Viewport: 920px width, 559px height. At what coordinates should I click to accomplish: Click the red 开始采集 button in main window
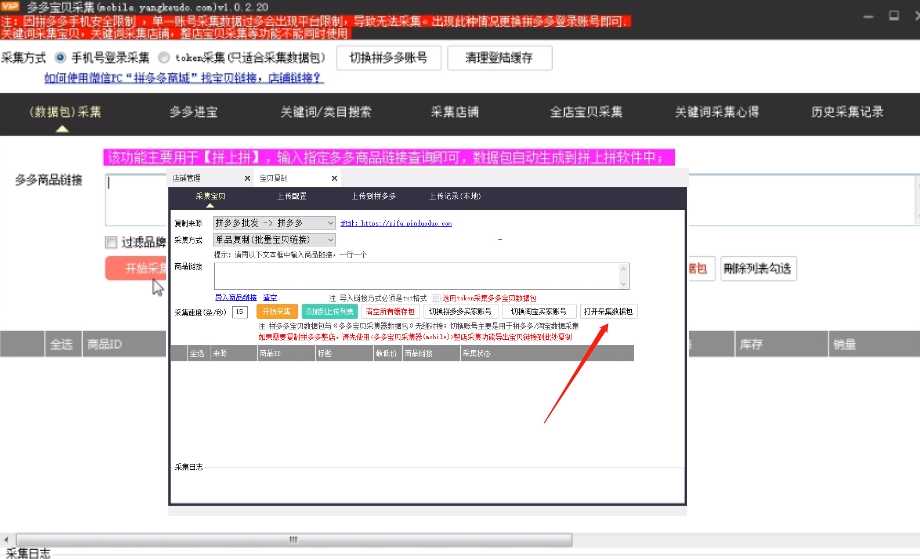tap(136, 268)
